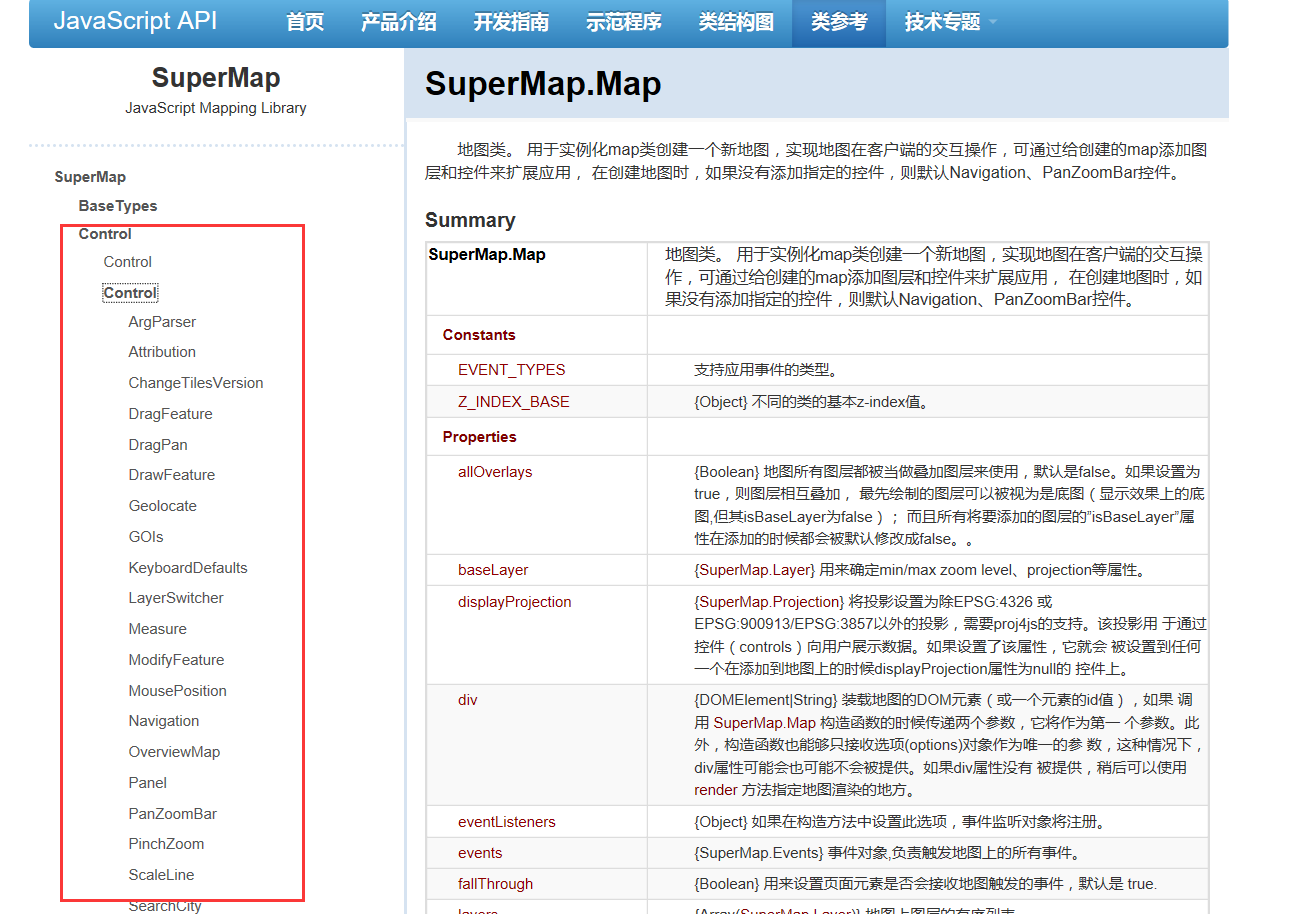Viewport: 1289px width, 914px height.
Task: Jump to the eventListeners property
Action: pos(507,822)
